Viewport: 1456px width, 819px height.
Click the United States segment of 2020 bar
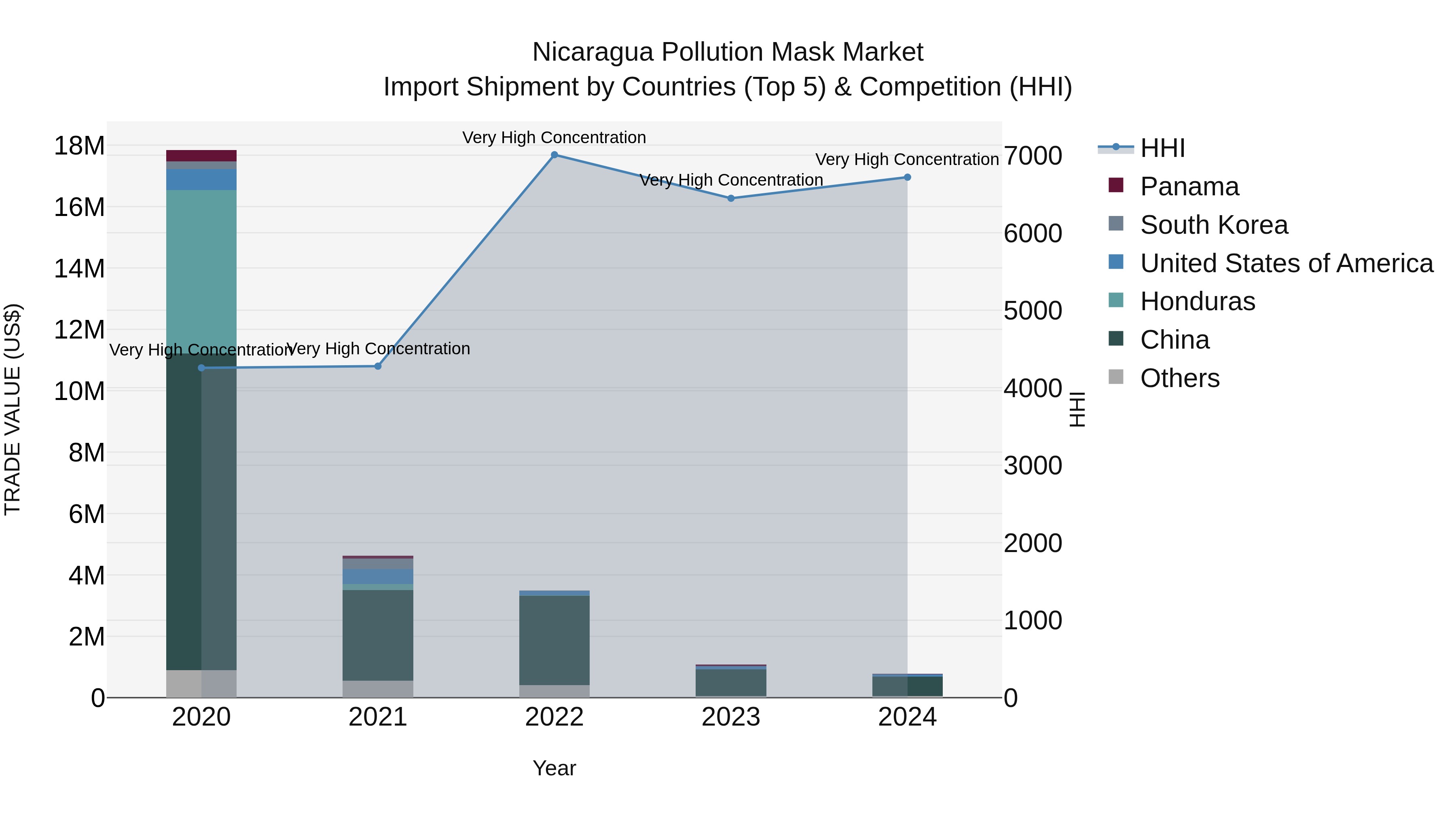tap(201, 180)
